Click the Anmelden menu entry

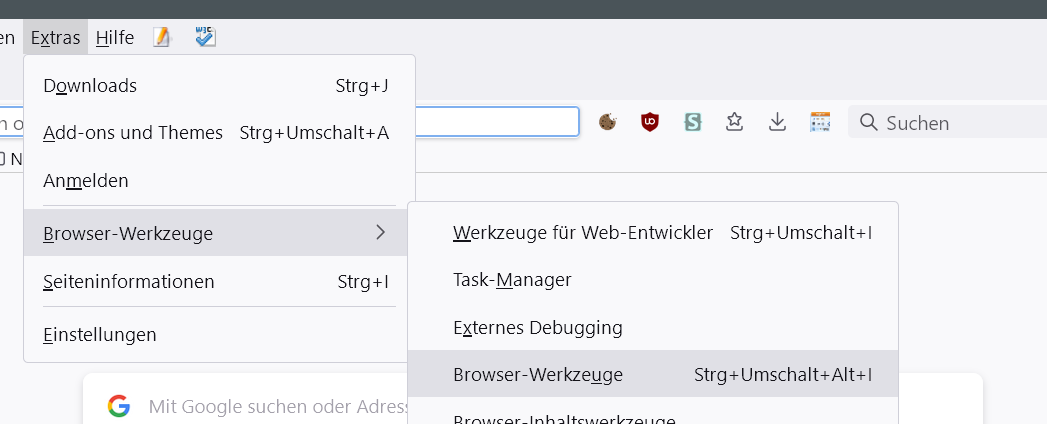click(x=86, y=181)
